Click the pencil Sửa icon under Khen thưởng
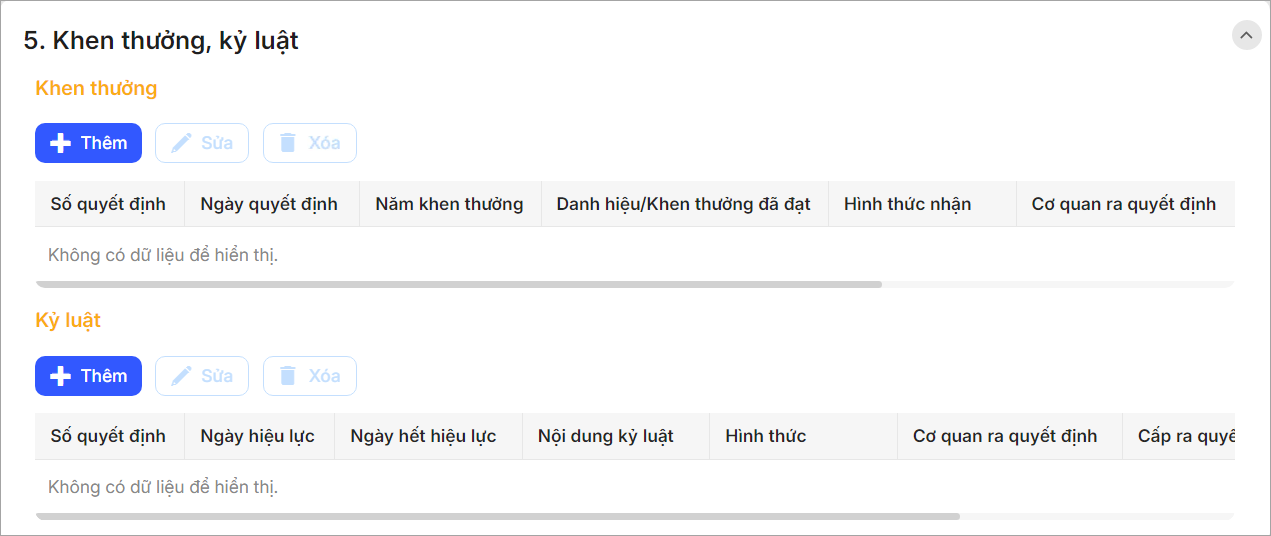Screen dimensions: 1271x536 [181, 143]
